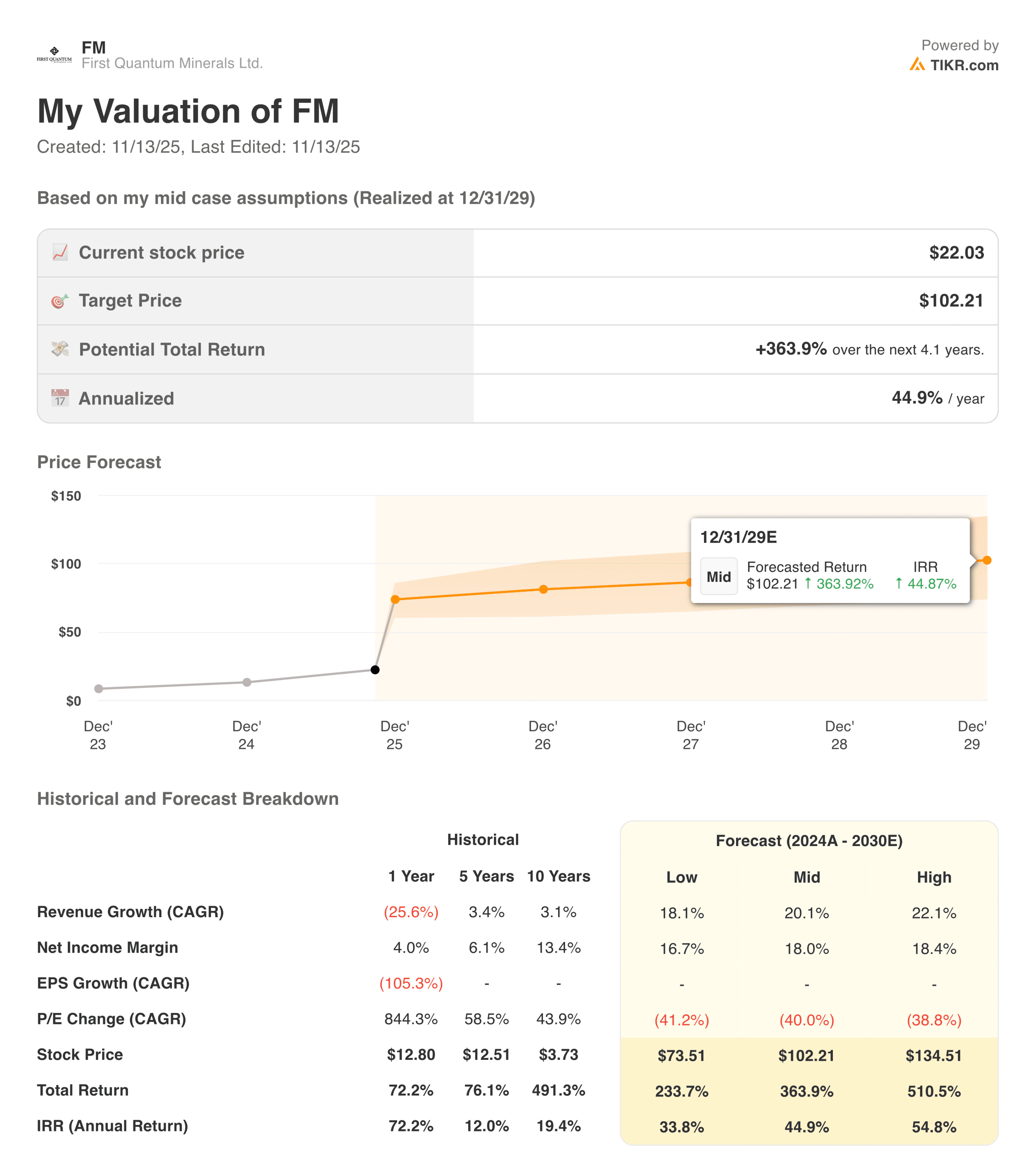Click the First Quantum Minerals logo
1036x1174 pixels.
tap(55, 55)
